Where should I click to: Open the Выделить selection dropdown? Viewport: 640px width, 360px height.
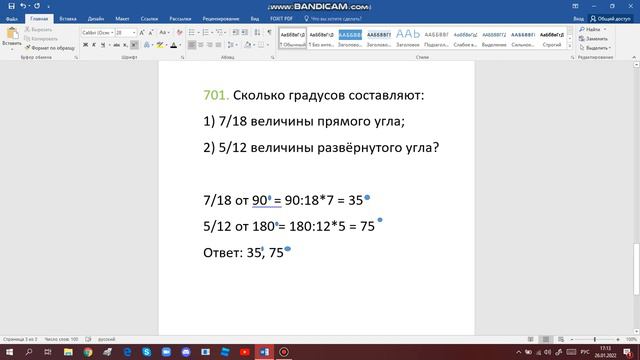(595, 48)
